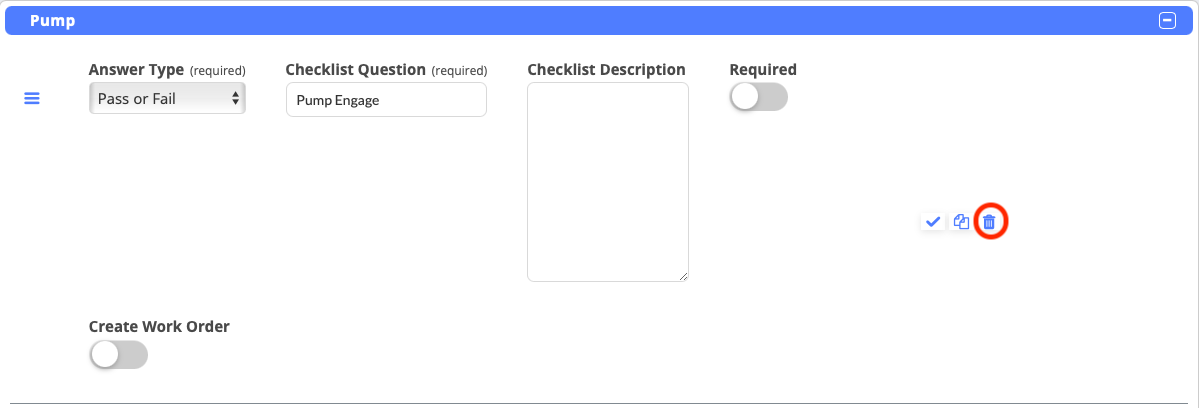Turn on Create Work Order toggle

(x=118, y=355)
